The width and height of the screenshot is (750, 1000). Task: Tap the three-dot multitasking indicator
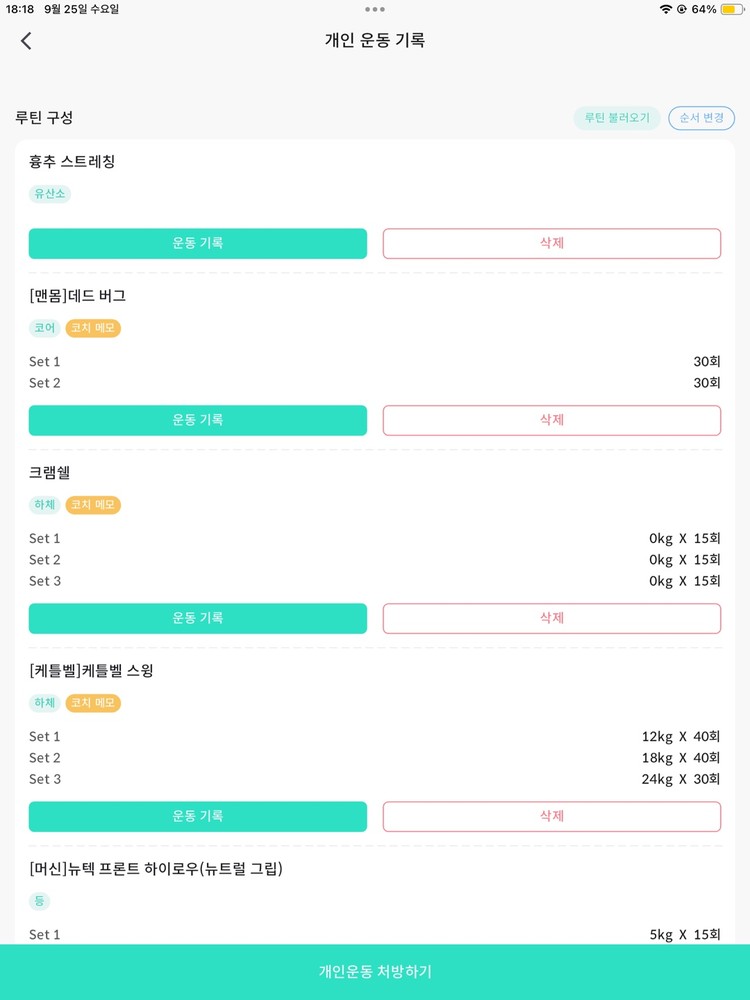pos(375,9)
